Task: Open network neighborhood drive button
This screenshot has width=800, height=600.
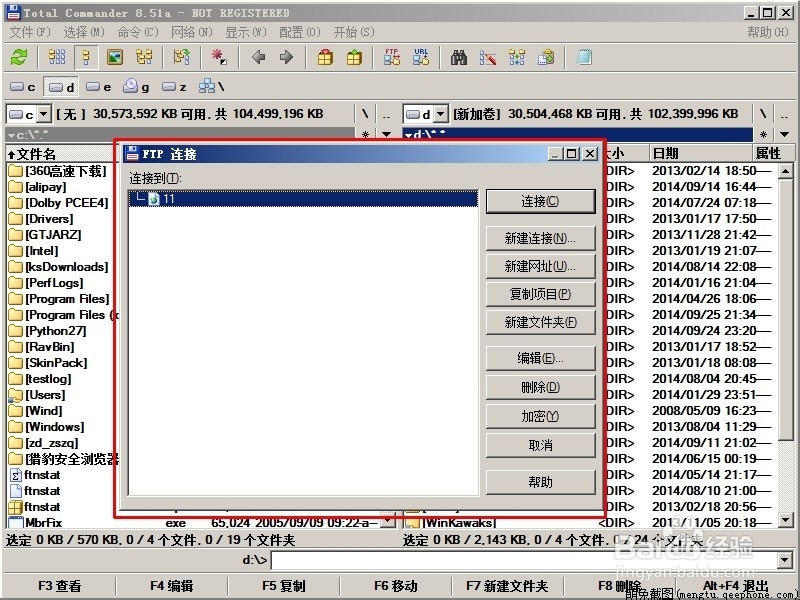Action: coord(211,87)
